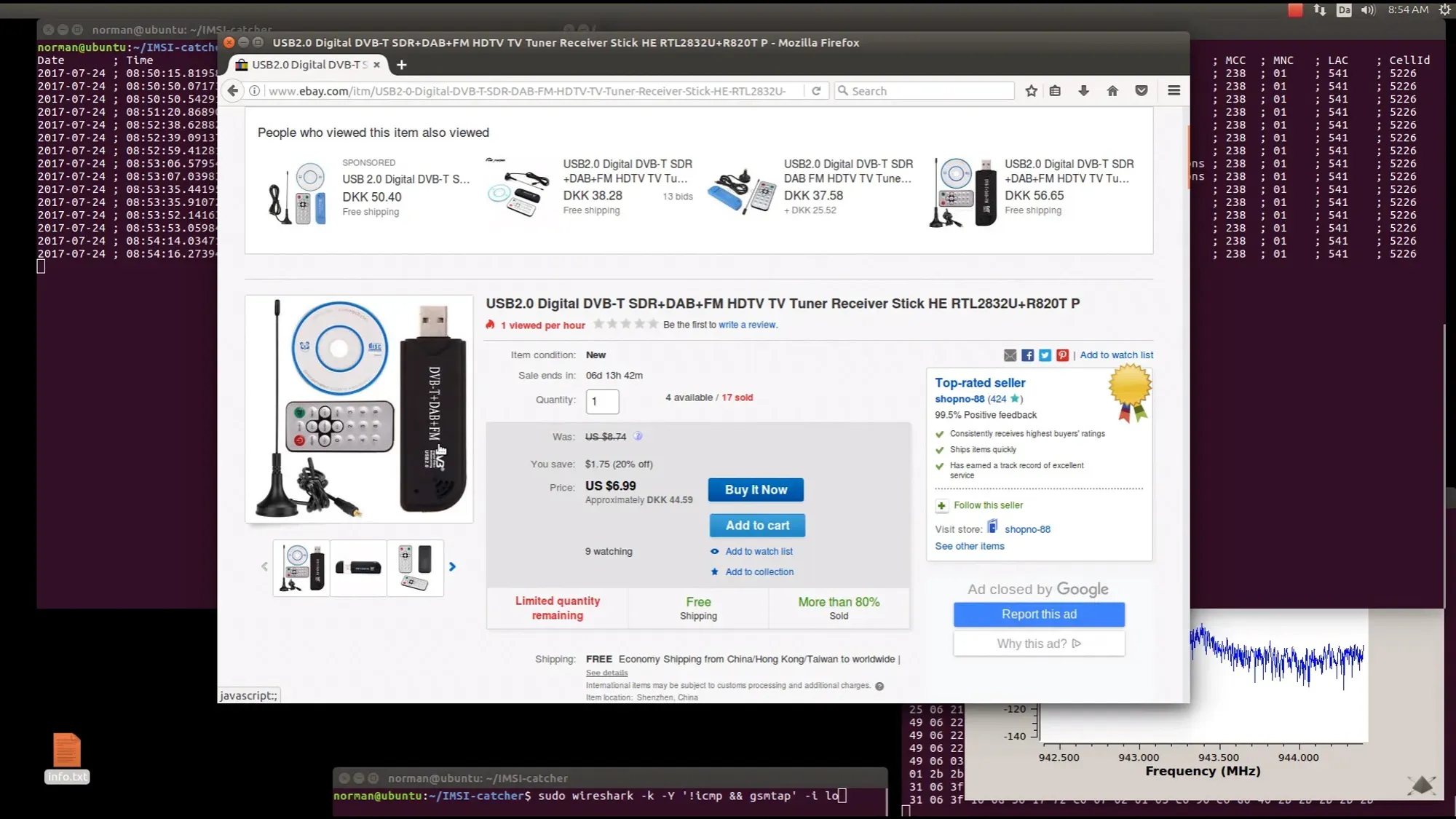Follow this seller
Screen dimensions: 1456x819
(x=988, y=505)
